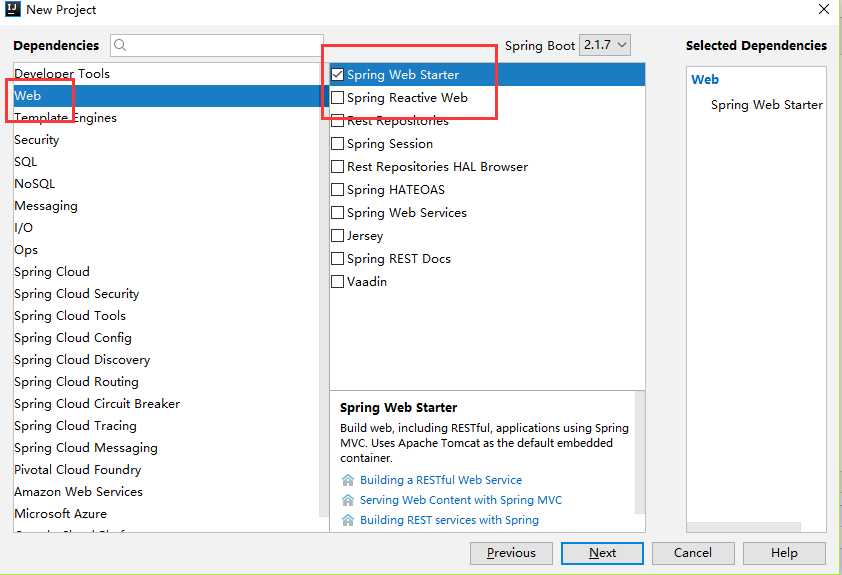Choose the Ops category
The image size is (842, 575).
[166, 250]
